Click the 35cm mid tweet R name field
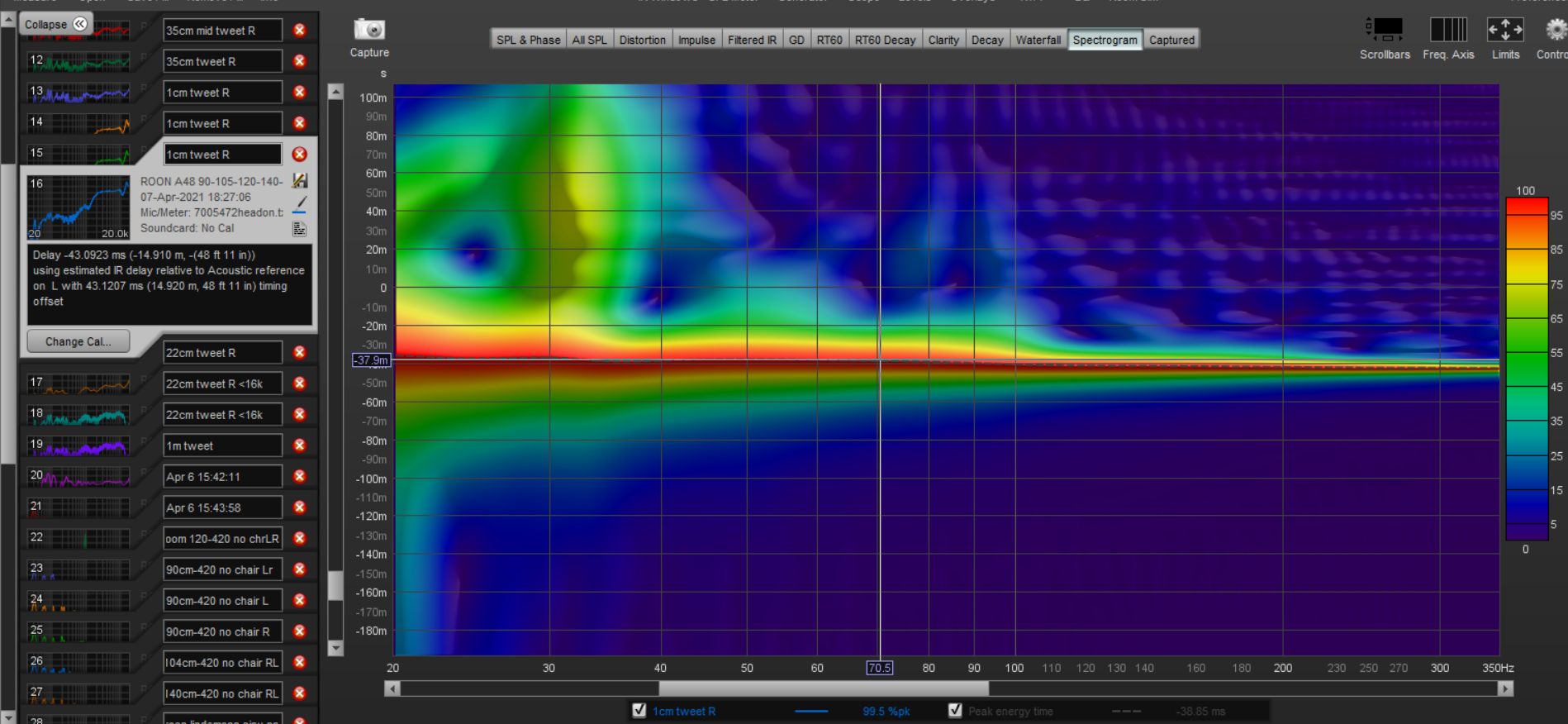 point(222,31)
